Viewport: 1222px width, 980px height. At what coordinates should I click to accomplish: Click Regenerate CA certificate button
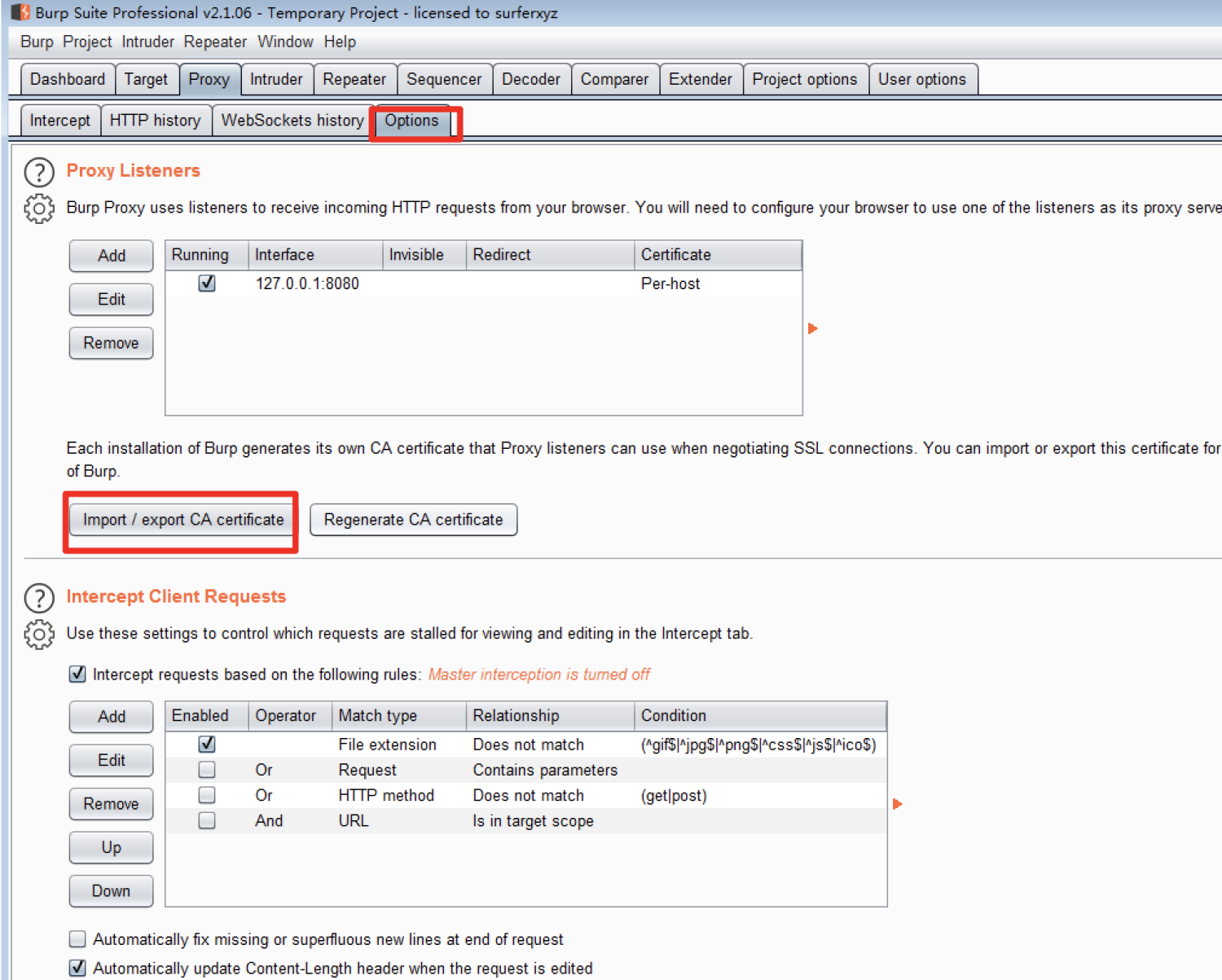[413, 520]
